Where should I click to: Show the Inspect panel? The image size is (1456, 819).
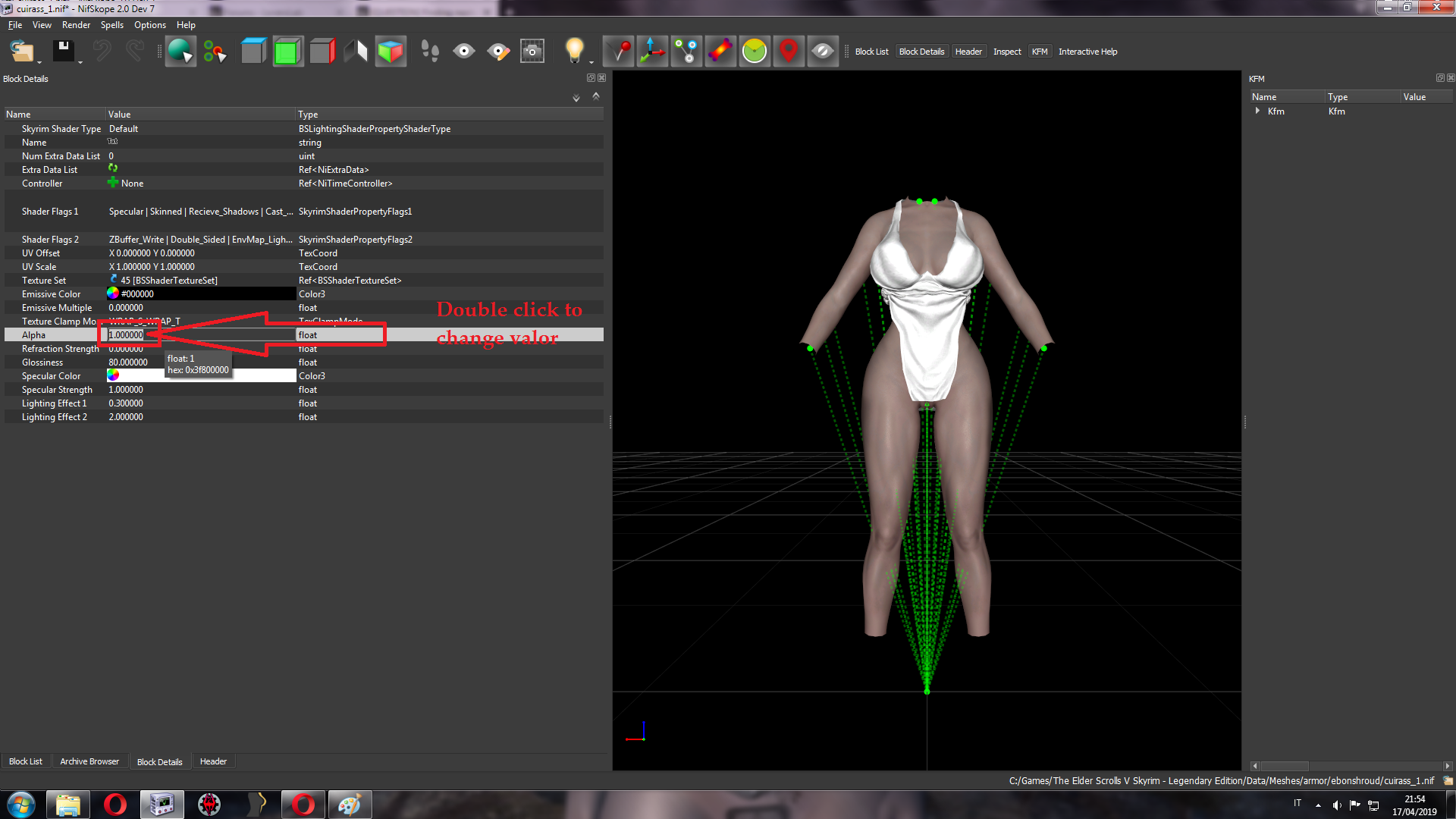[x=1007, y=52]
